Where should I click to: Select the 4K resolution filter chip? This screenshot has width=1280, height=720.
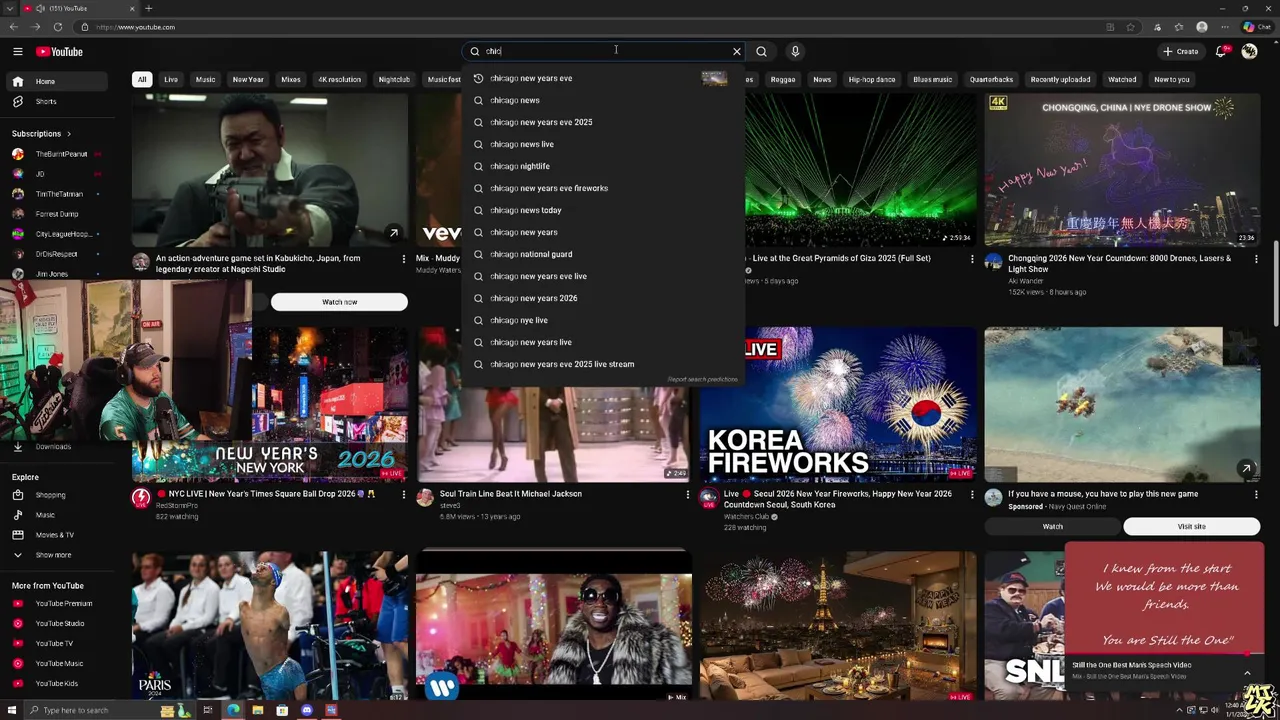339,79
